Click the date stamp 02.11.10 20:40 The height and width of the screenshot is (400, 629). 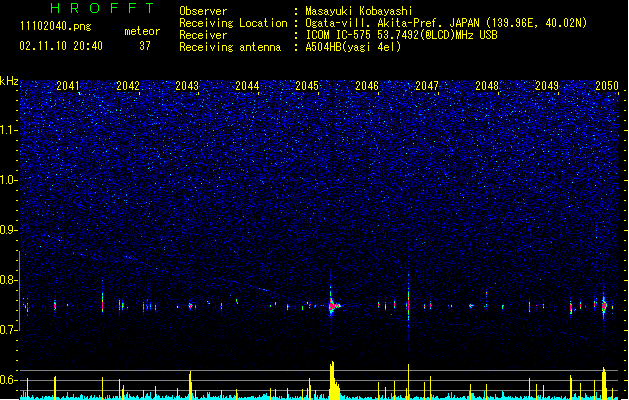(x=61, y=46)
